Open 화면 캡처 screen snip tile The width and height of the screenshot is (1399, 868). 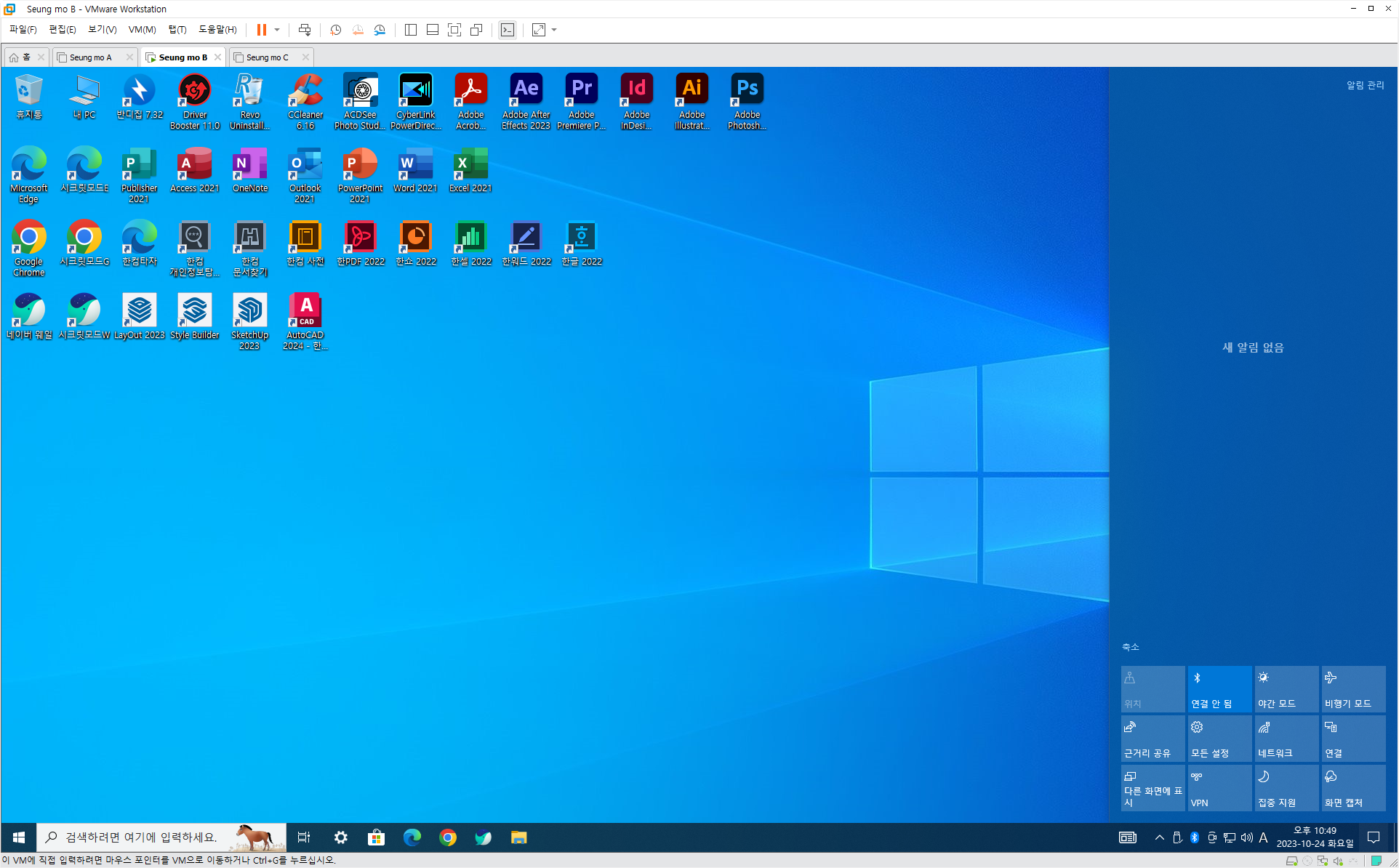[1353, 788]
